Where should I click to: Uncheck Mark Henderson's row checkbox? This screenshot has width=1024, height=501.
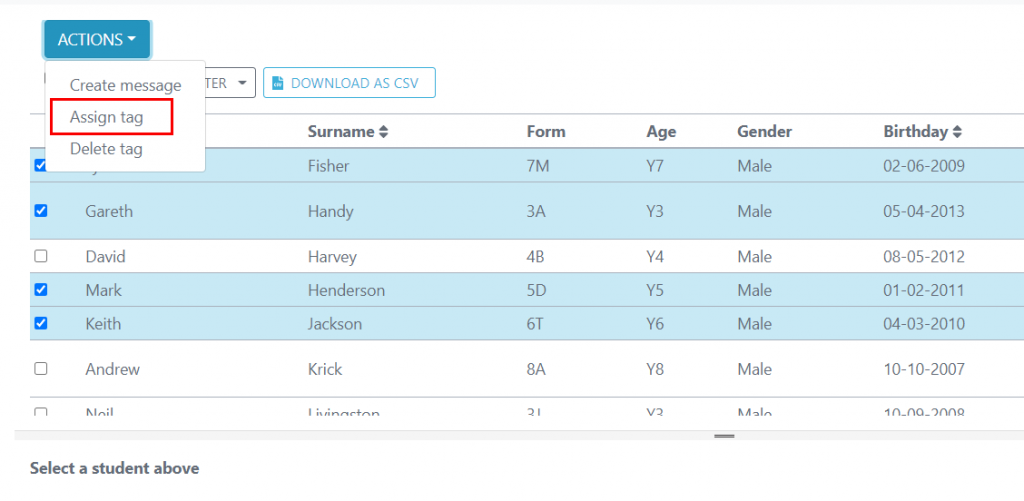point(40,289)
